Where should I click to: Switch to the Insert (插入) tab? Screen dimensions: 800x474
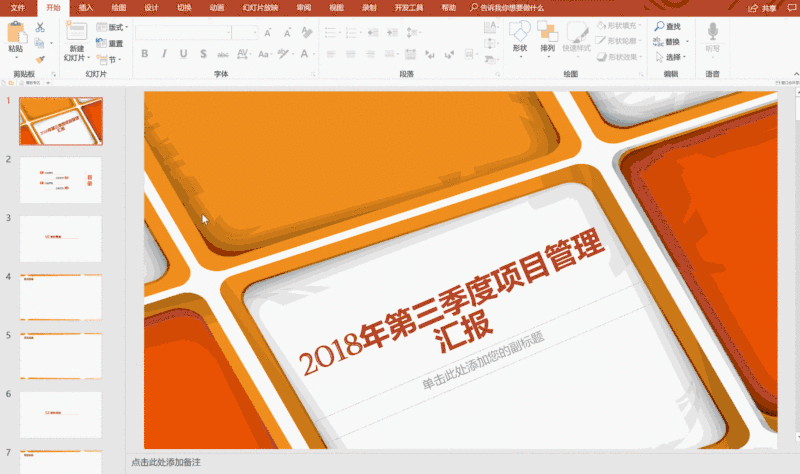coord(86,7)
